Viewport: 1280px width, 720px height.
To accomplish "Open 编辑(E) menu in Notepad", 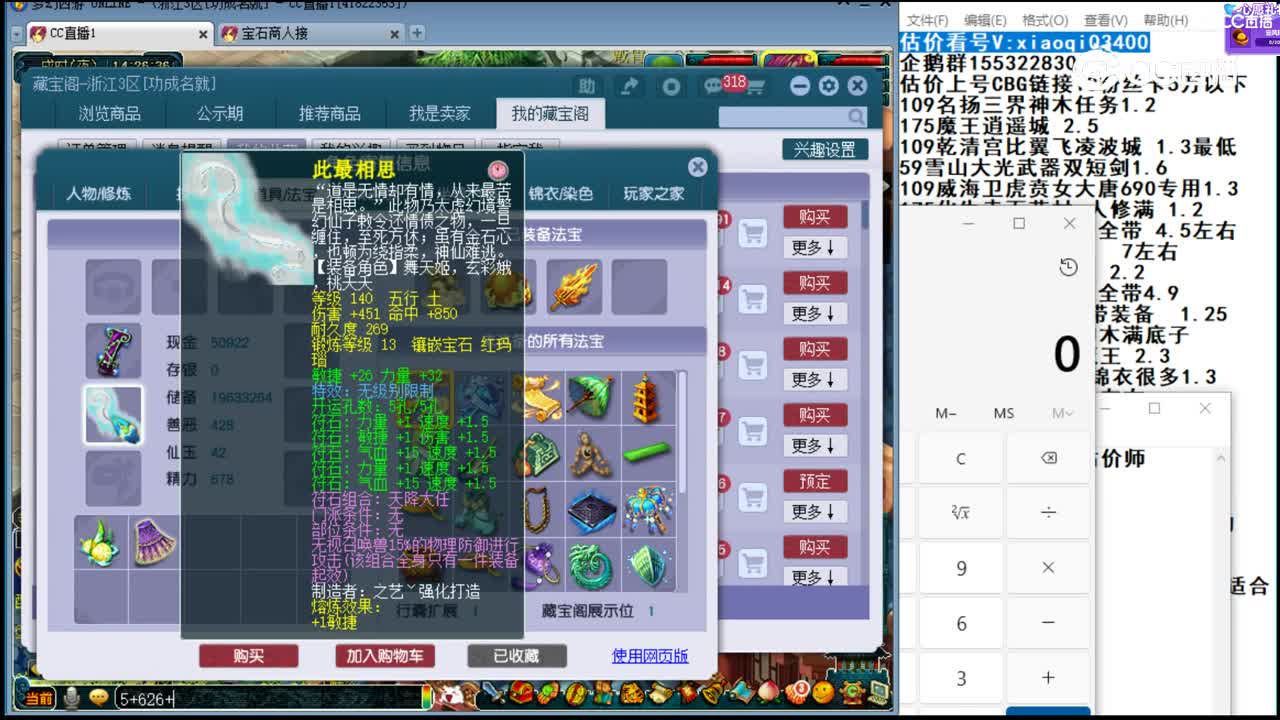I will [985, 20].
